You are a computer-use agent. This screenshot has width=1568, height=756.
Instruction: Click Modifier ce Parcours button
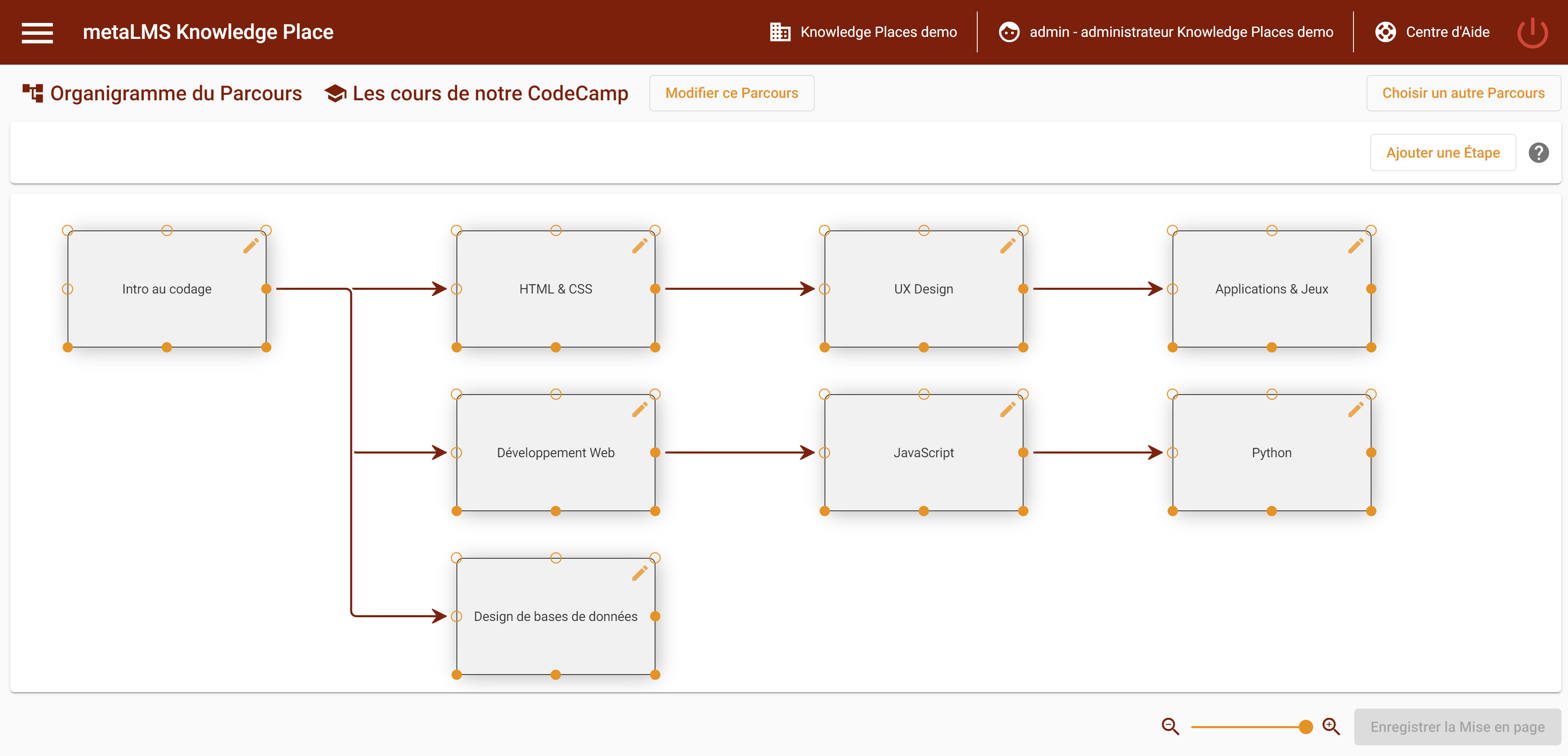pos(731,93)
